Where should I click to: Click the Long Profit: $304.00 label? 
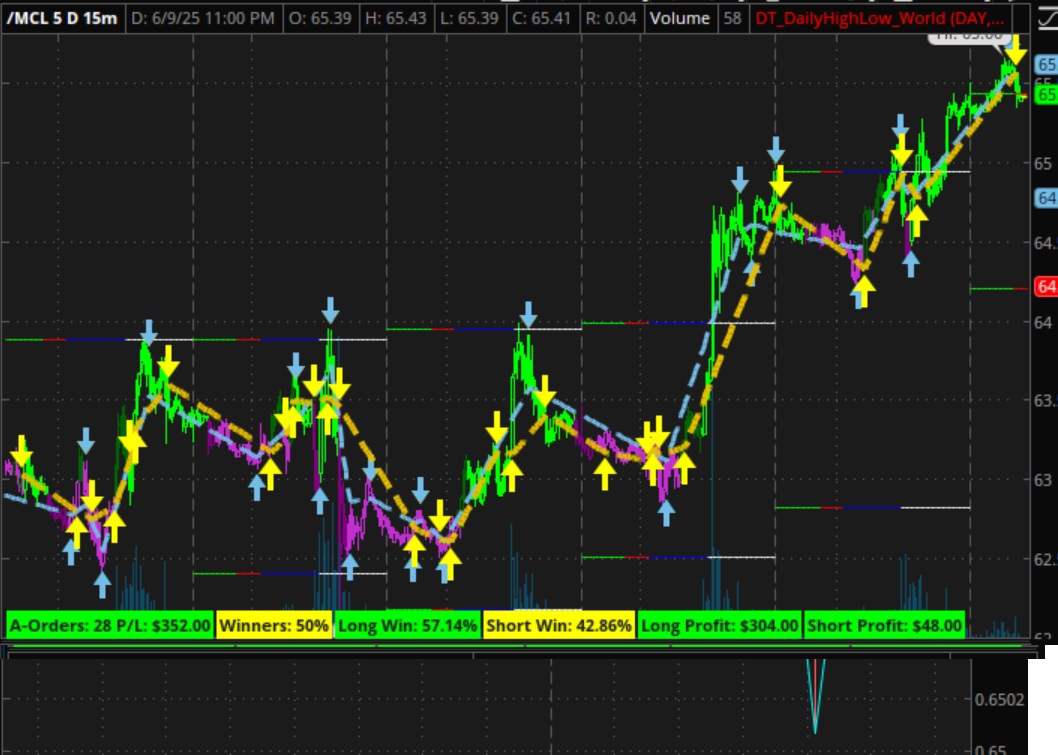pyautogui.click(x=719, y=625)
